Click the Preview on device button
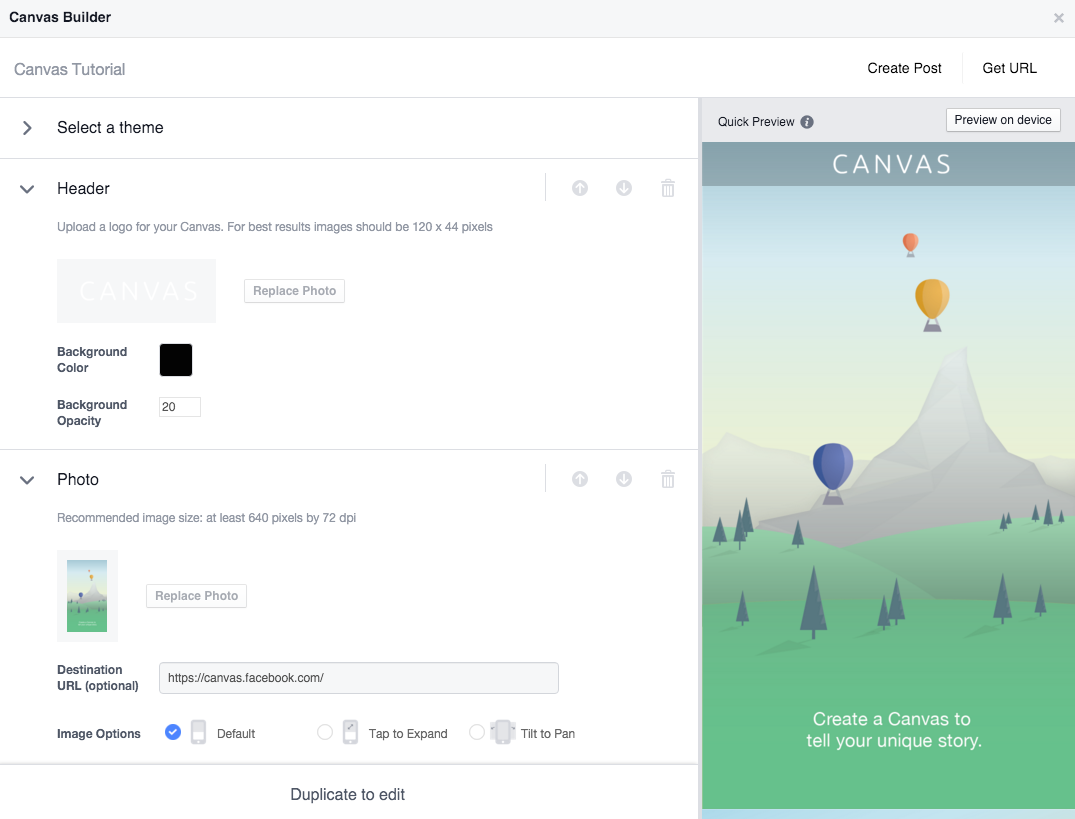 point(1003,120)
